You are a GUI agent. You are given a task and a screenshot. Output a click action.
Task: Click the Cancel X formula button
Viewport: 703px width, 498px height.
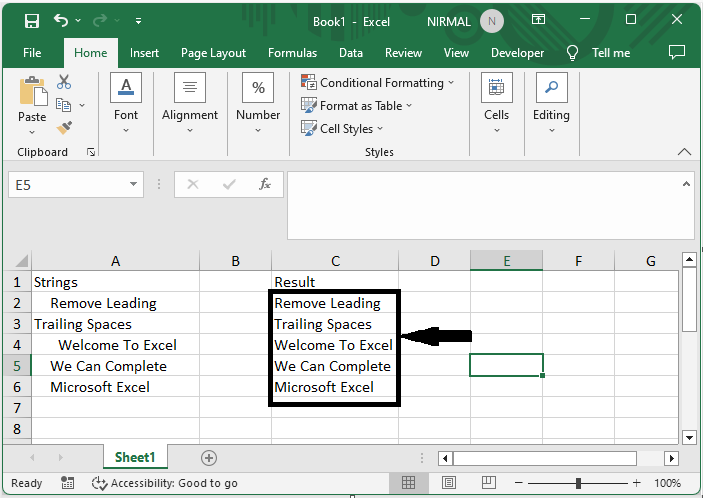tap(193, 184)
